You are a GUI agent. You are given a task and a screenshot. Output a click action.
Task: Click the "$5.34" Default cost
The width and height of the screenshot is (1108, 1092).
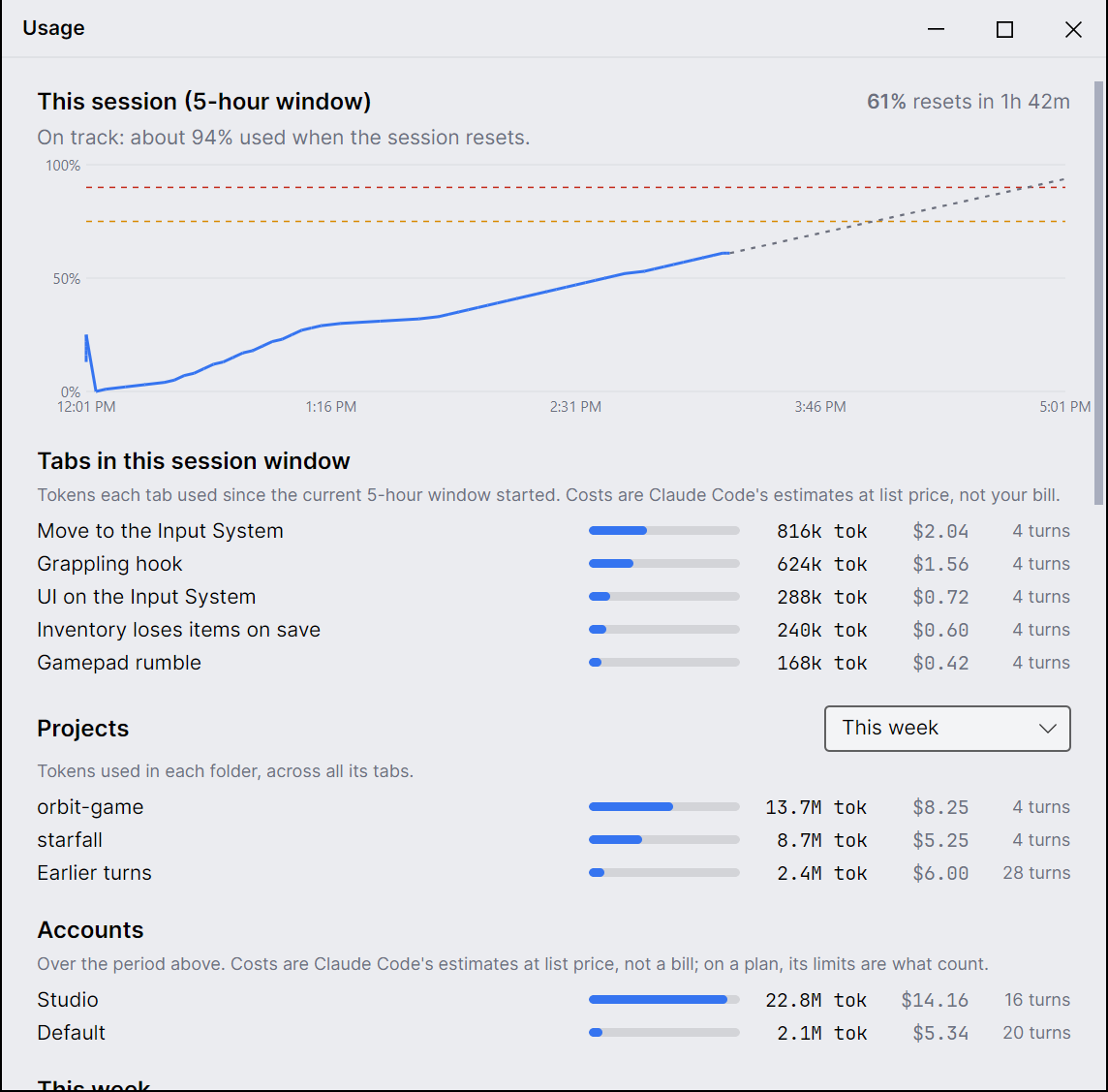click(x=940, y=1033)
